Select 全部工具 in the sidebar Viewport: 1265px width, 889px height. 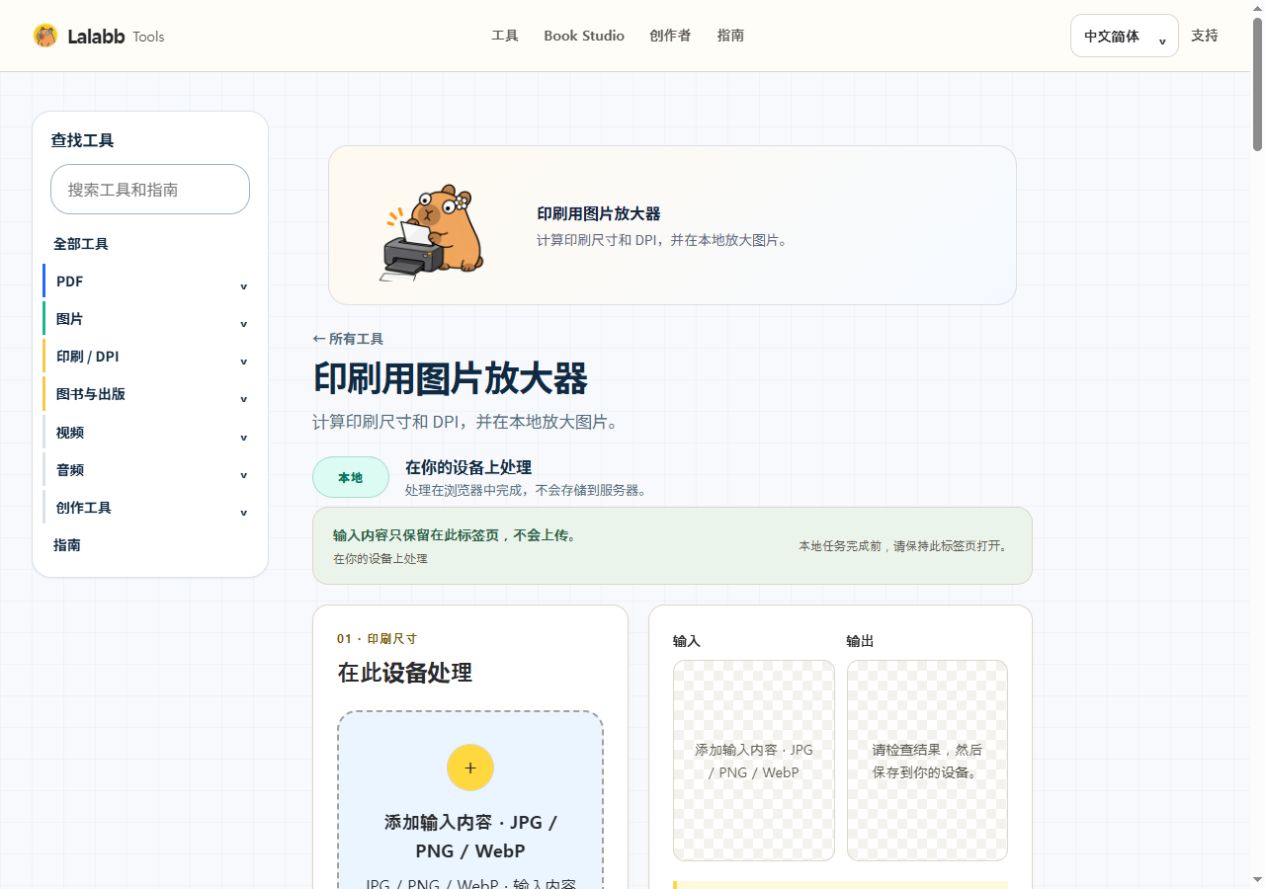[81, 244]
